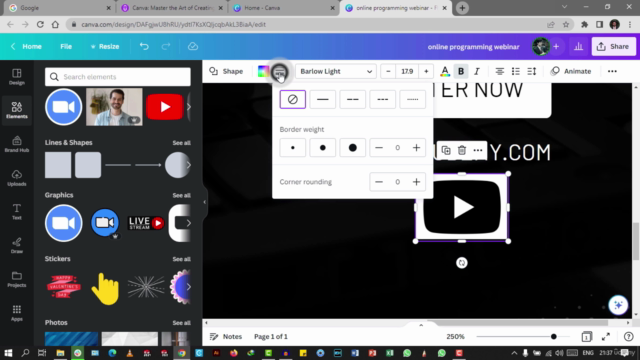Select the Text tool in sidebar
The width and height of the screenshot is (640, 360).
click(x=17, y=211)
